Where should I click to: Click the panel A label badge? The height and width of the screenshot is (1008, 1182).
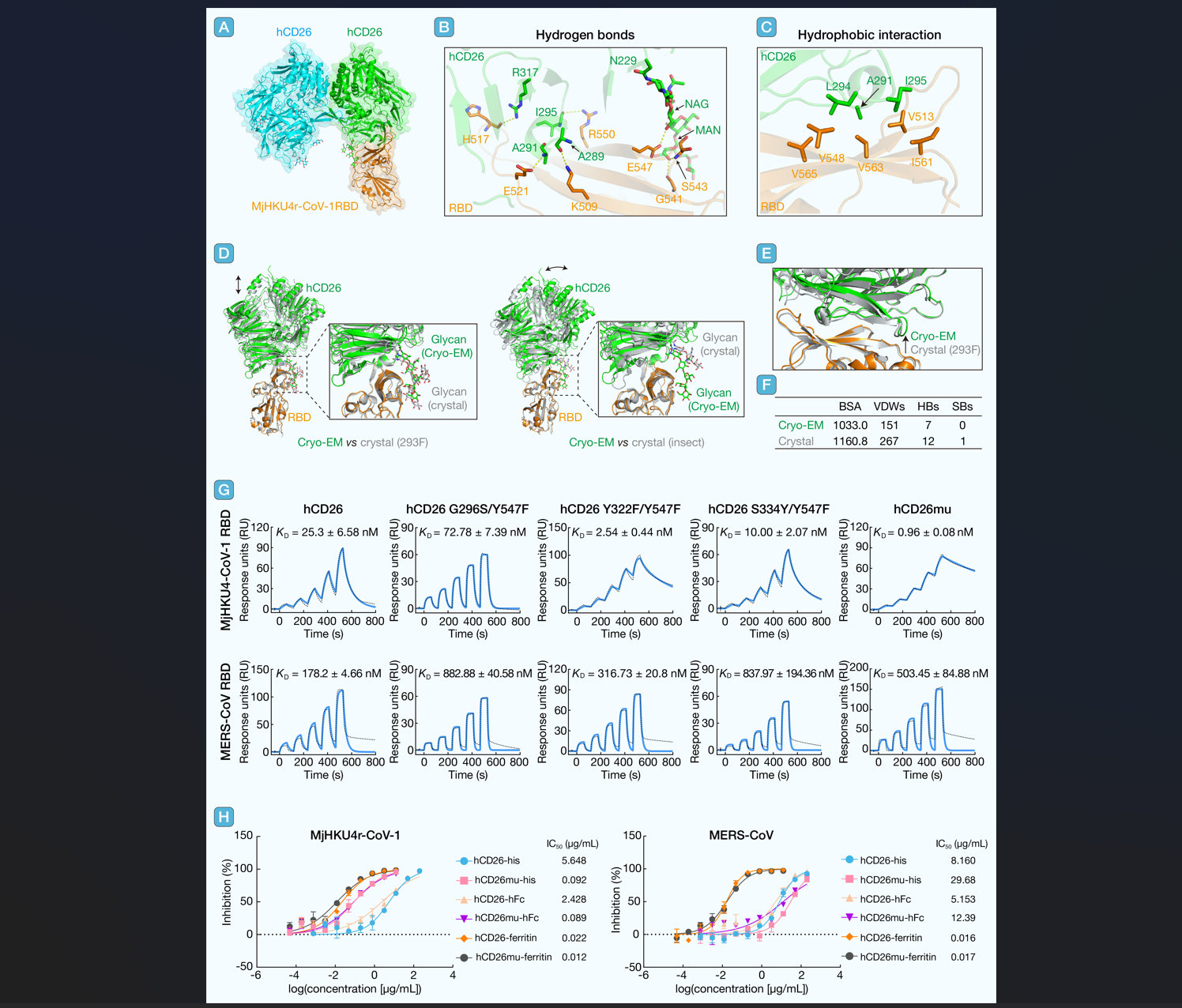click(224, 28)
